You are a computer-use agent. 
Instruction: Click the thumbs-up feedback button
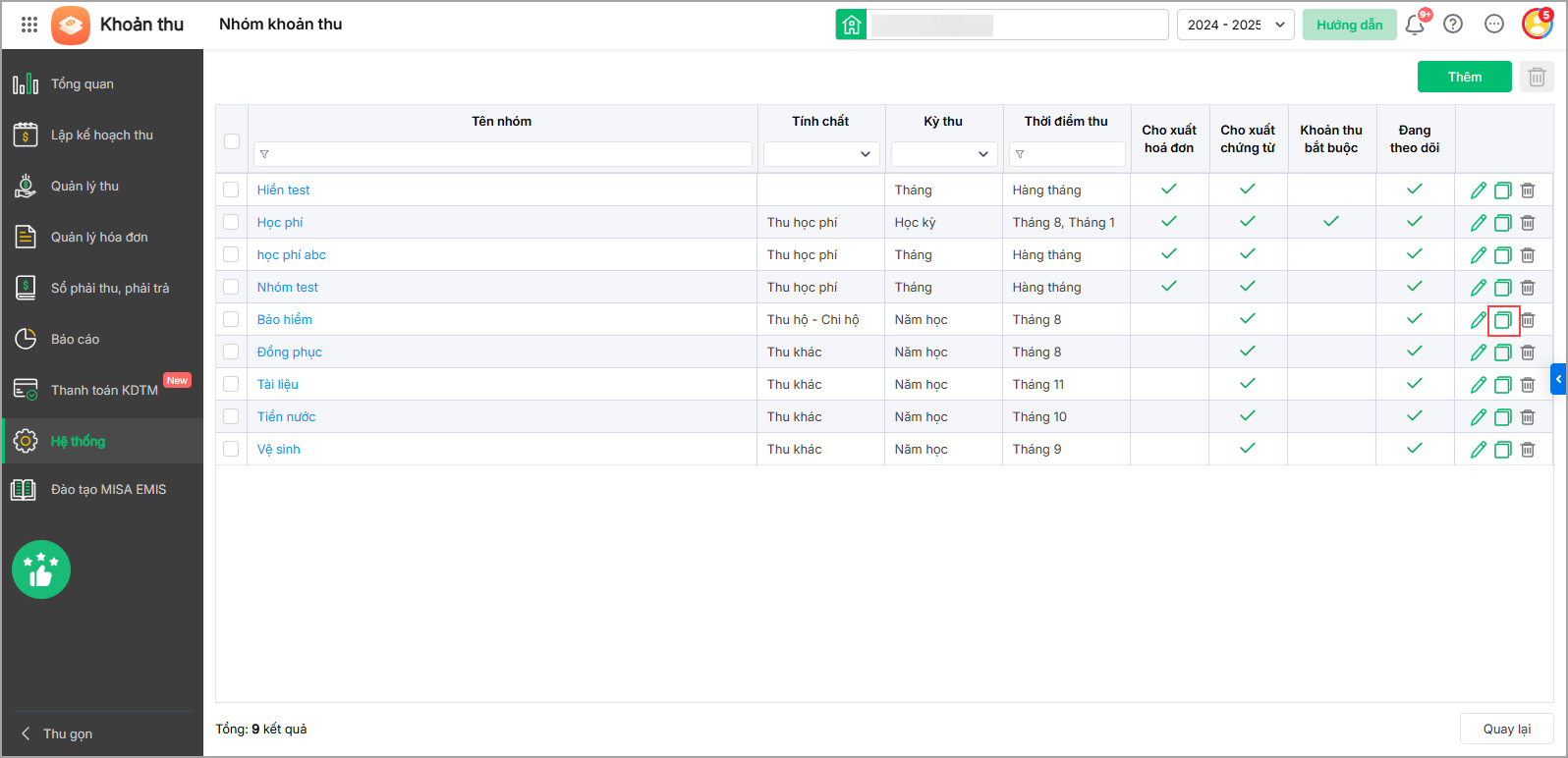41,569
